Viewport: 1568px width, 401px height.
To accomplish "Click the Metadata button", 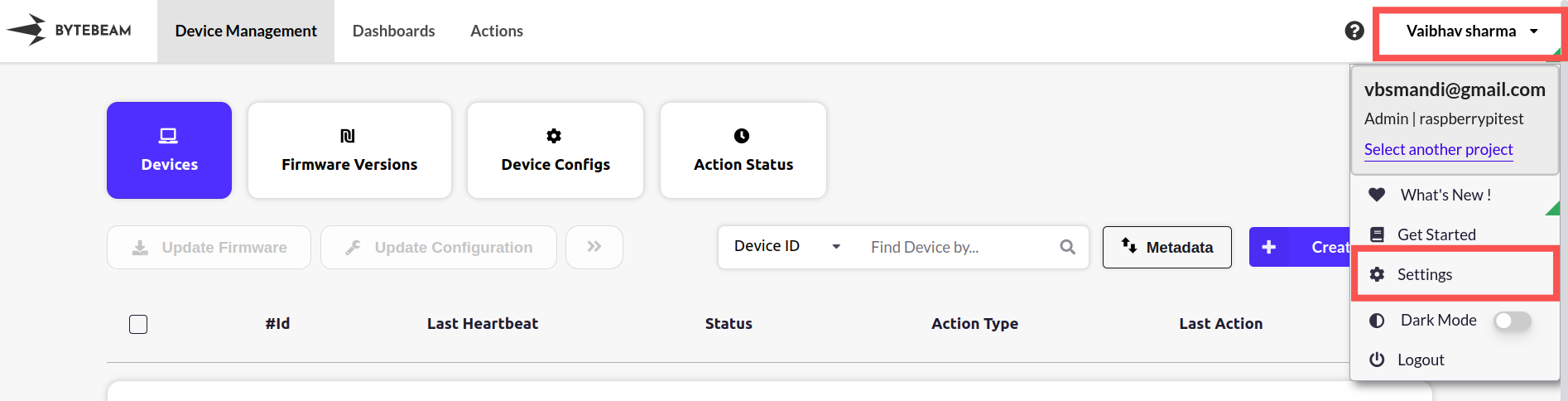I will point(1166,247).
